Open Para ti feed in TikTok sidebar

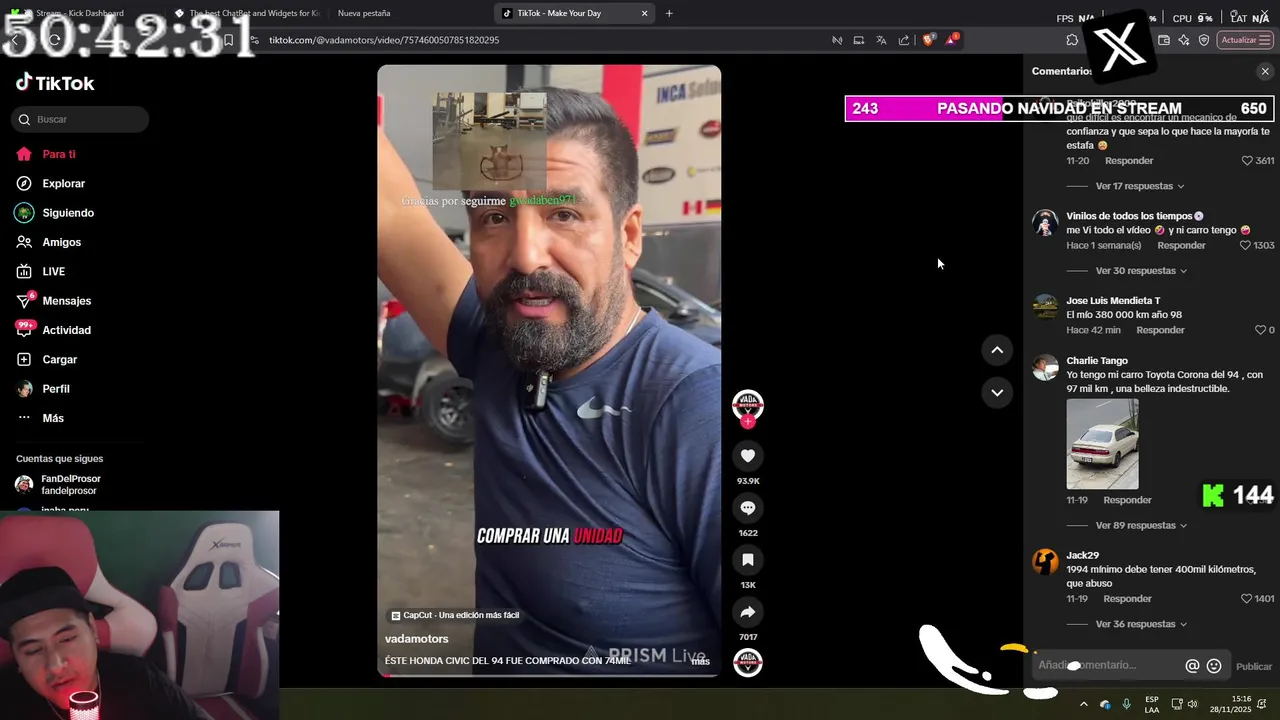coord(46,154)
